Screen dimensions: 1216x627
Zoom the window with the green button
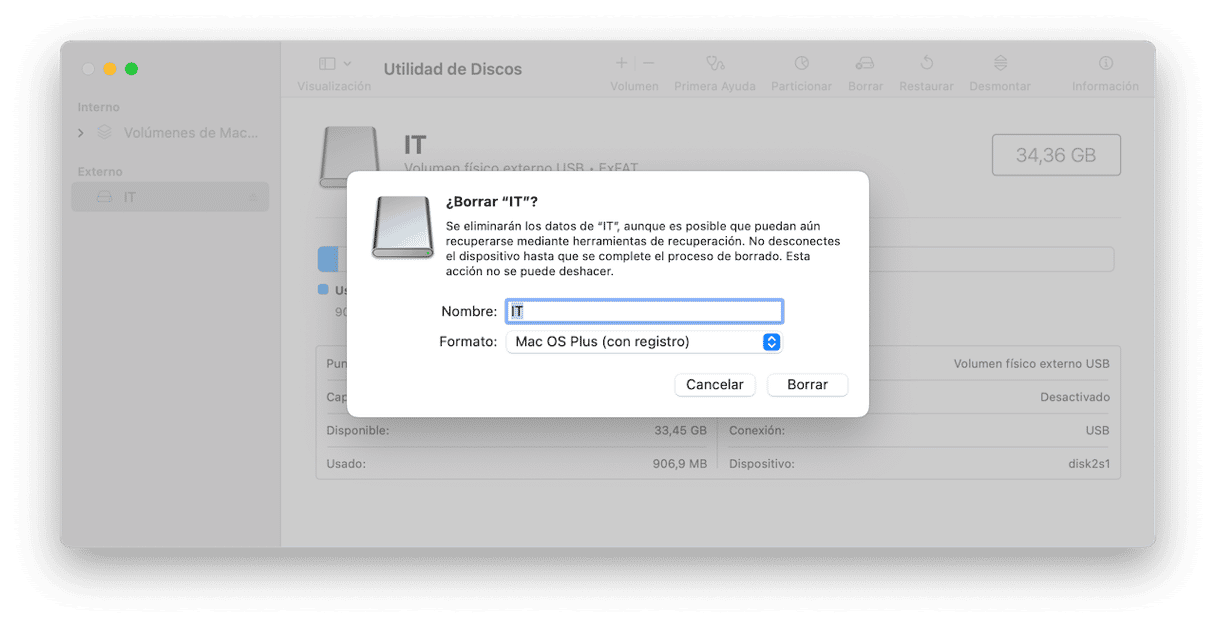(131, 69)
